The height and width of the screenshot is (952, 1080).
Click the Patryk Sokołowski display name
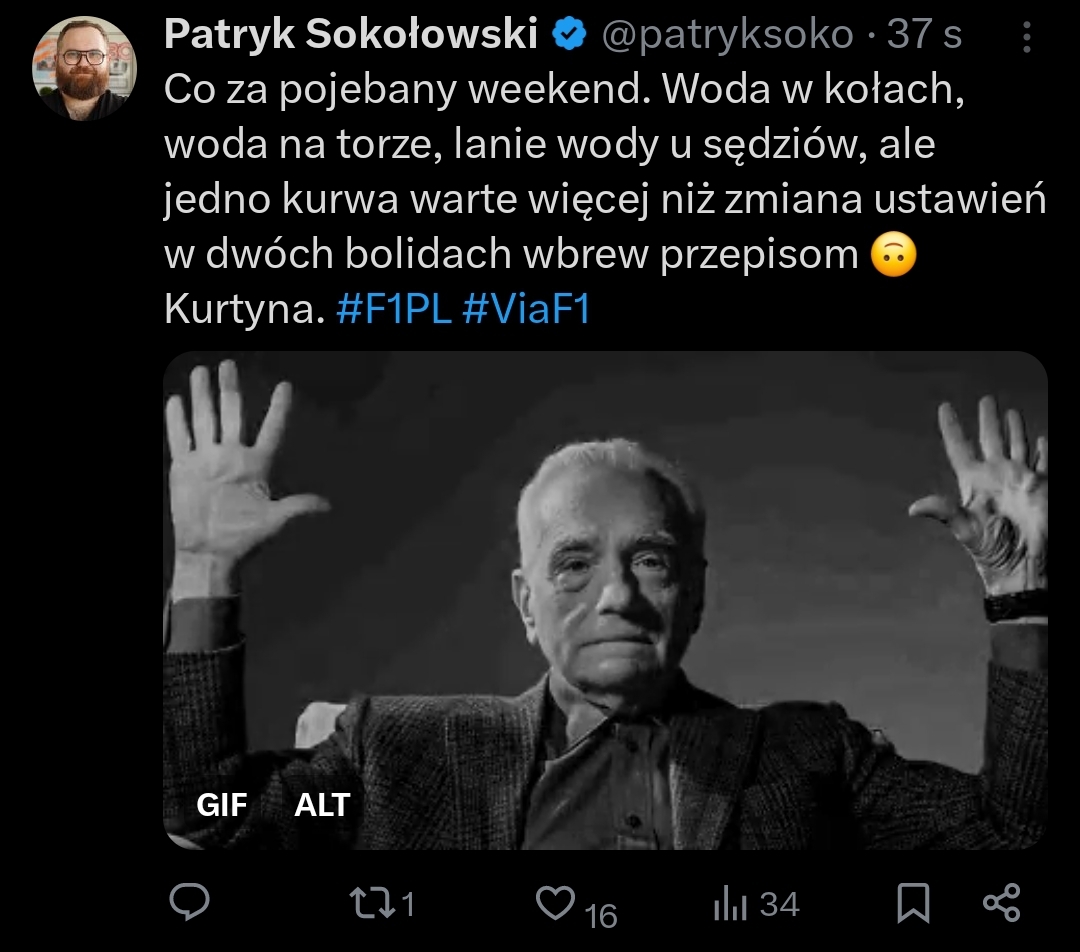(x=351, y=34)
